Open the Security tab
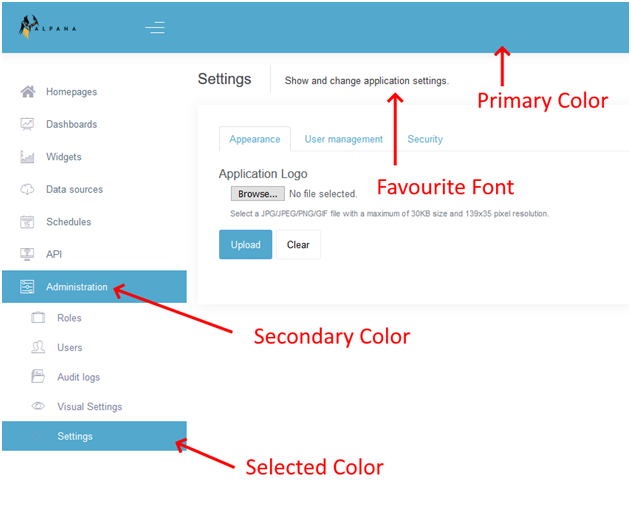Image resolution: width=631 pixels, height=506 pixels. point(425,140)
